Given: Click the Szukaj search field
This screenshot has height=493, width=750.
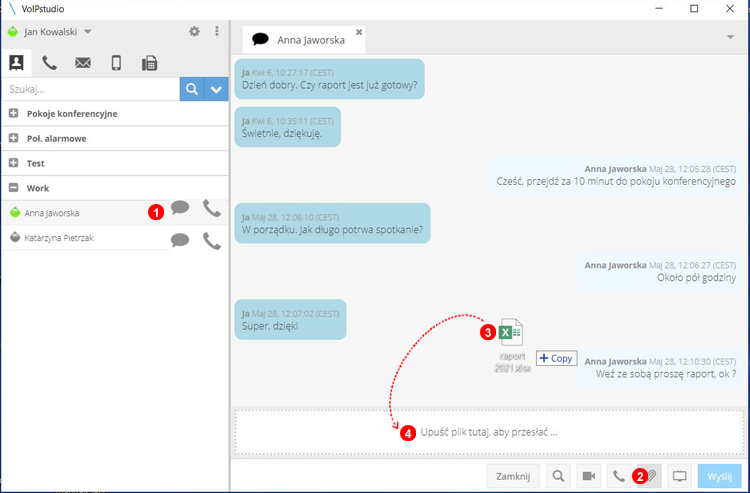Looking at the screenshot, I should 90,90.
